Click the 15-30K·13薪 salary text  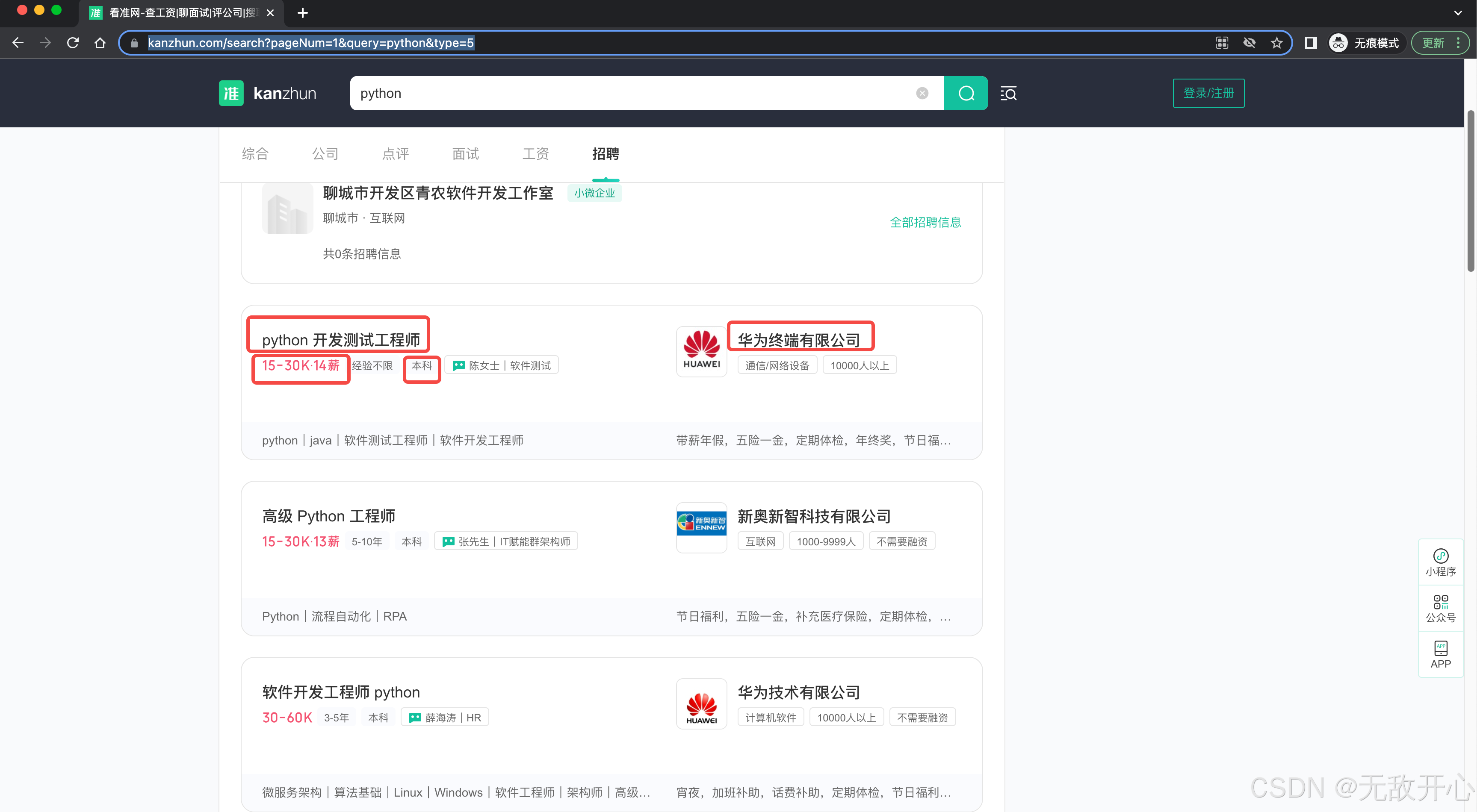coord(301,541)
